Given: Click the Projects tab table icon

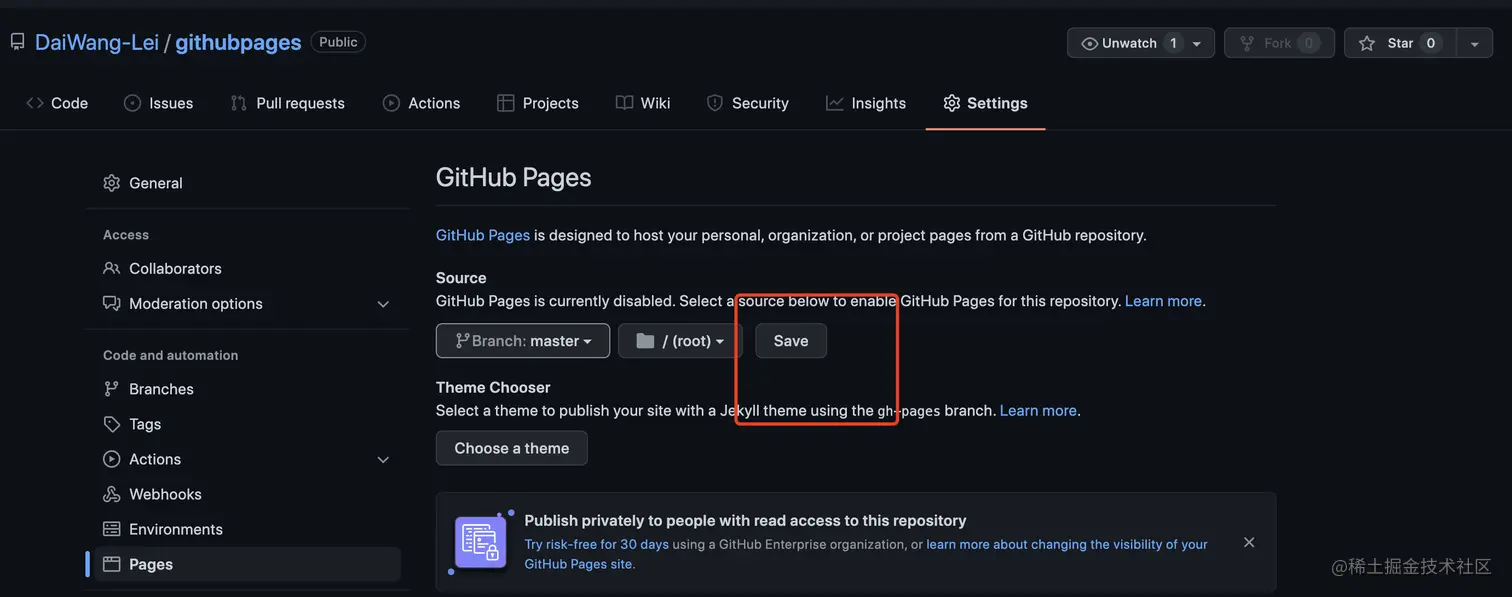Looking at the screenshot, I should 505,103.
